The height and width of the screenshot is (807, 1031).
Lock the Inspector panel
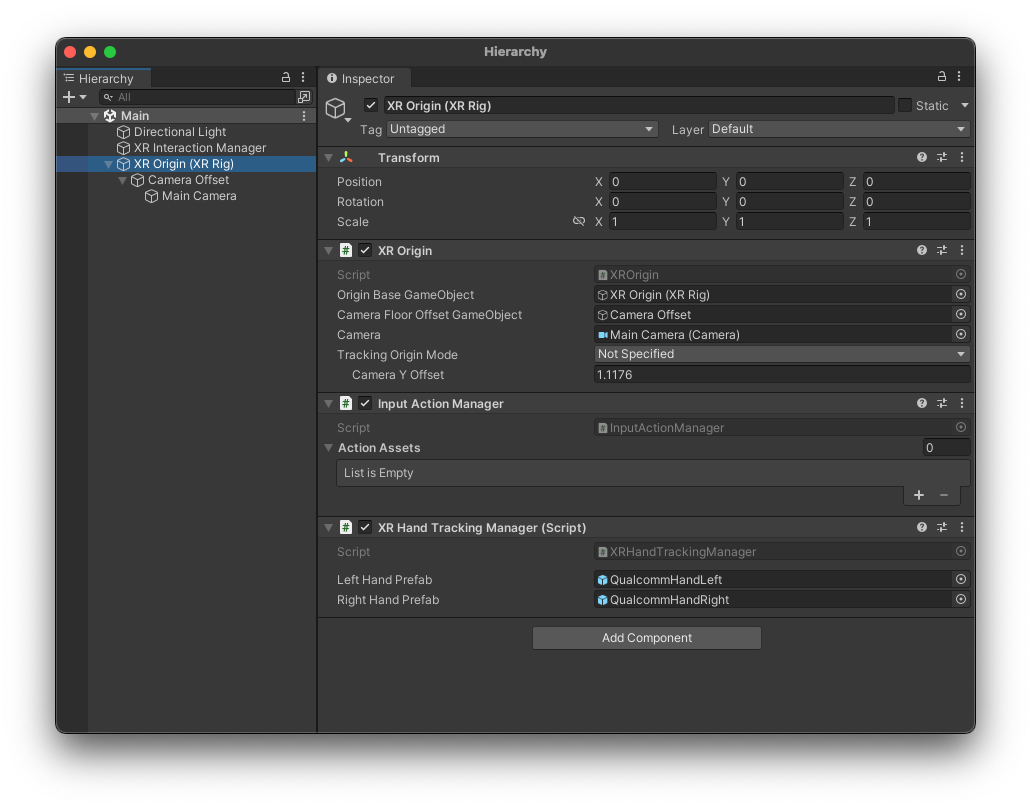pyautogui.click(x=942, y=76)
